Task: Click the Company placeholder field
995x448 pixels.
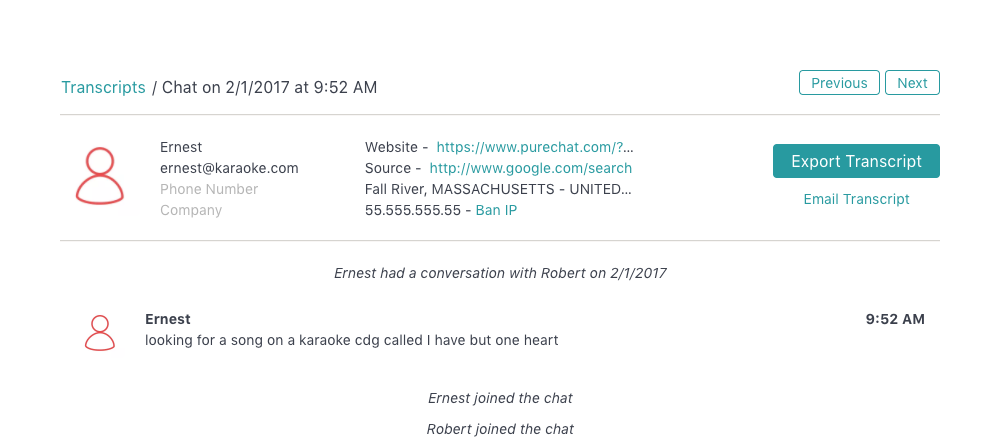Action: click(191, 210)
